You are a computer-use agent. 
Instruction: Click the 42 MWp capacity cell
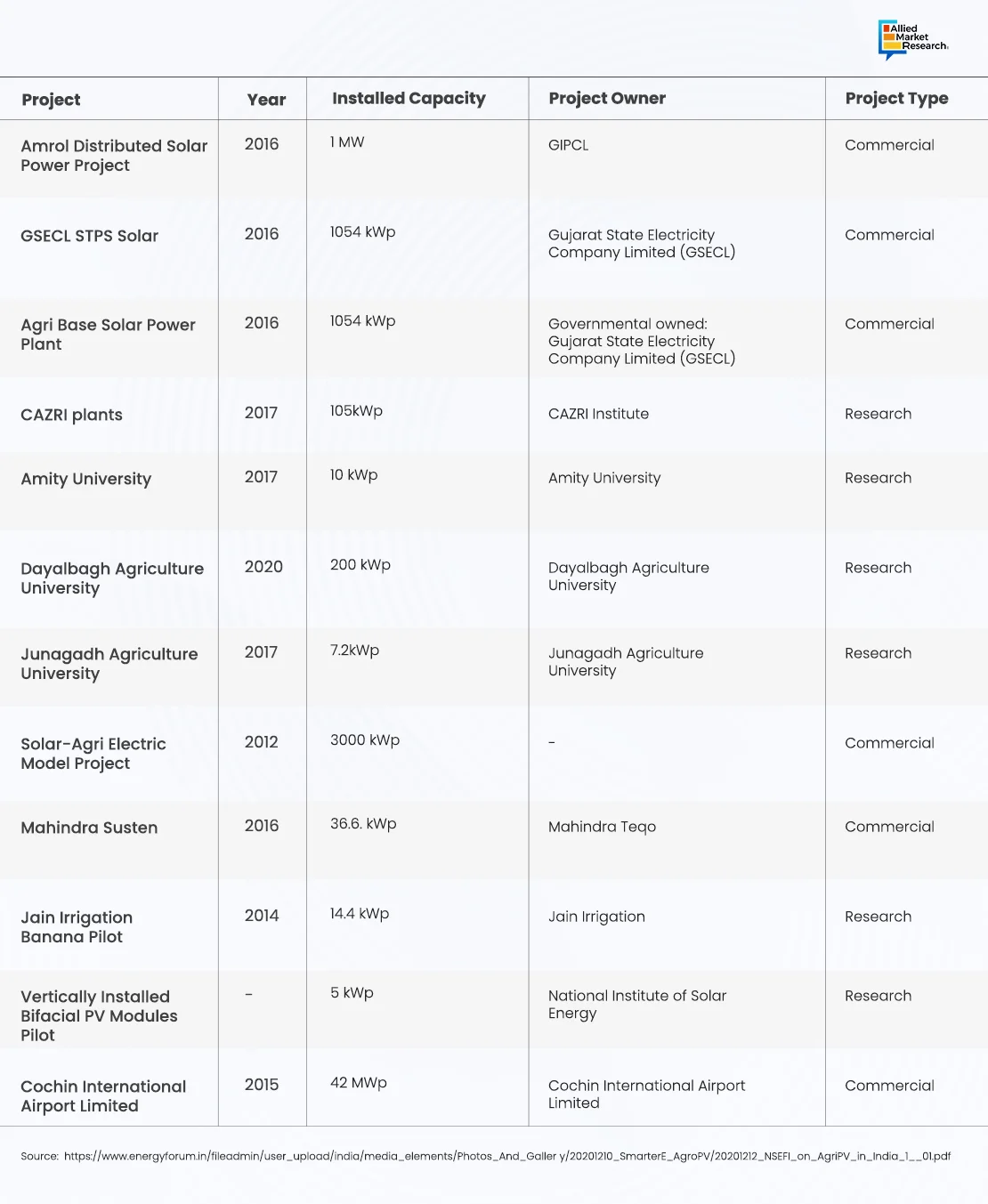(x=358, y=1083)
